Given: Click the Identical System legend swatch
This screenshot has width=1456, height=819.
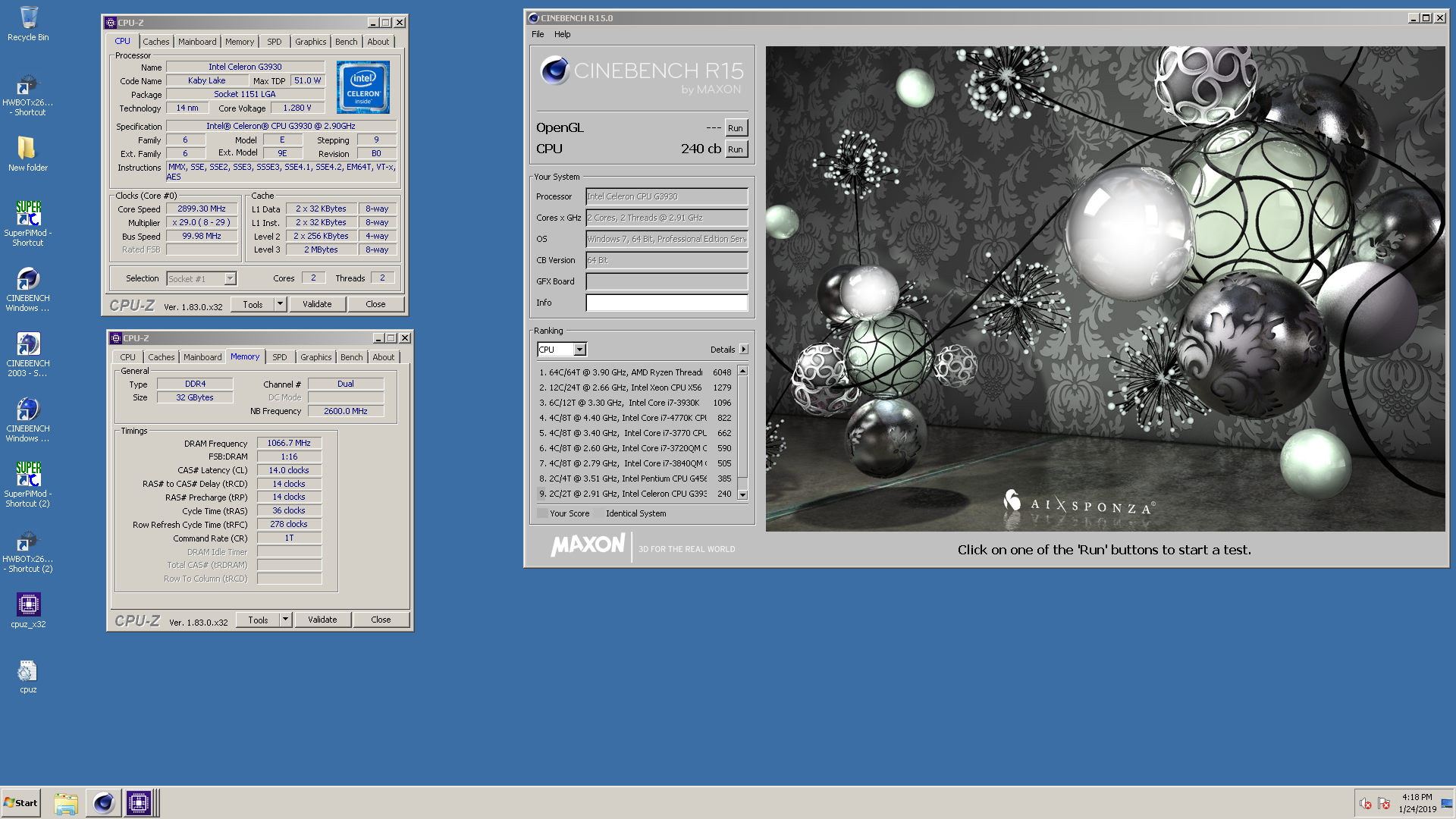Looking at the screenshot, I should click(598, 513).
